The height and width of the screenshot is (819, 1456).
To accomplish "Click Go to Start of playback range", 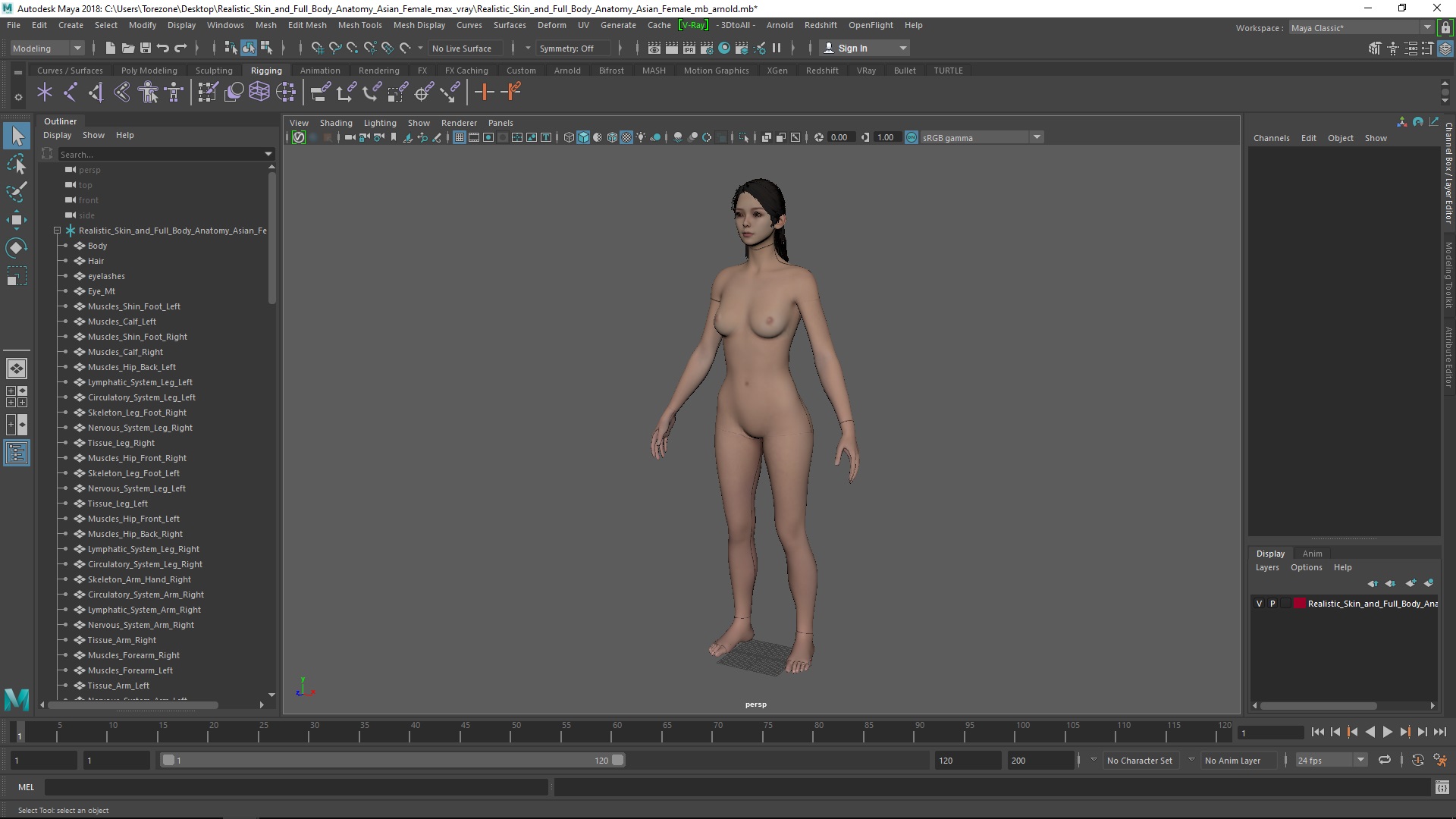I will (x=1317, y=732).
